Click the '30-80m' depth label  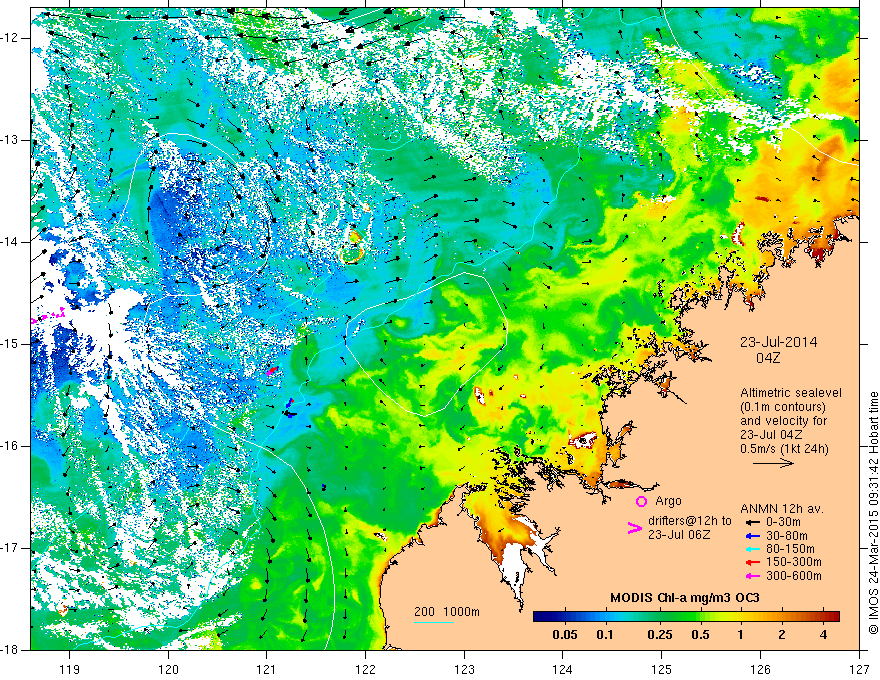[786, 535]
